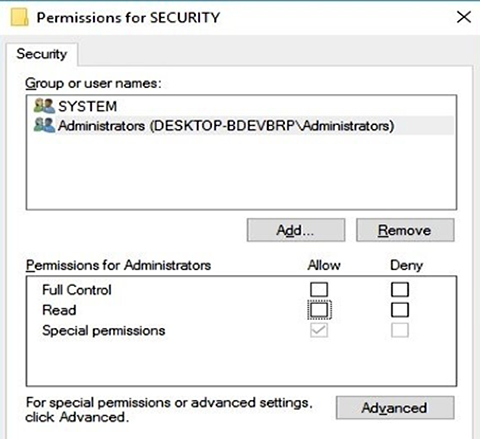Image resolution: width=480 pixels, height=439 pixels.
Task: Click empty area of group names list
Action: 241,172
